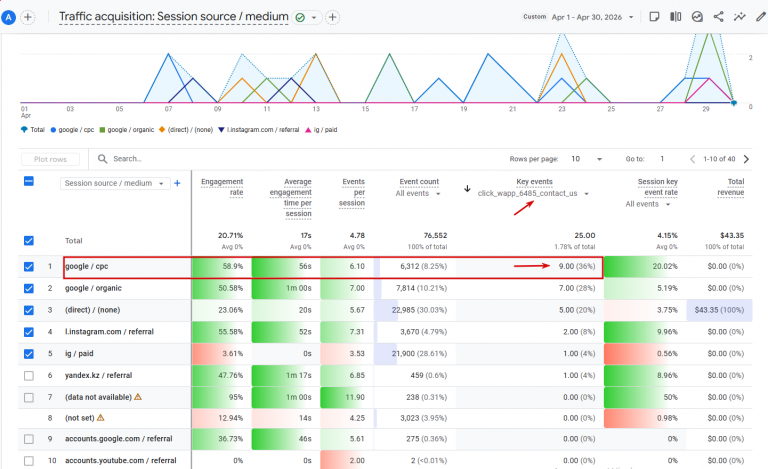Share this report via the share icon

click(719, 17)
